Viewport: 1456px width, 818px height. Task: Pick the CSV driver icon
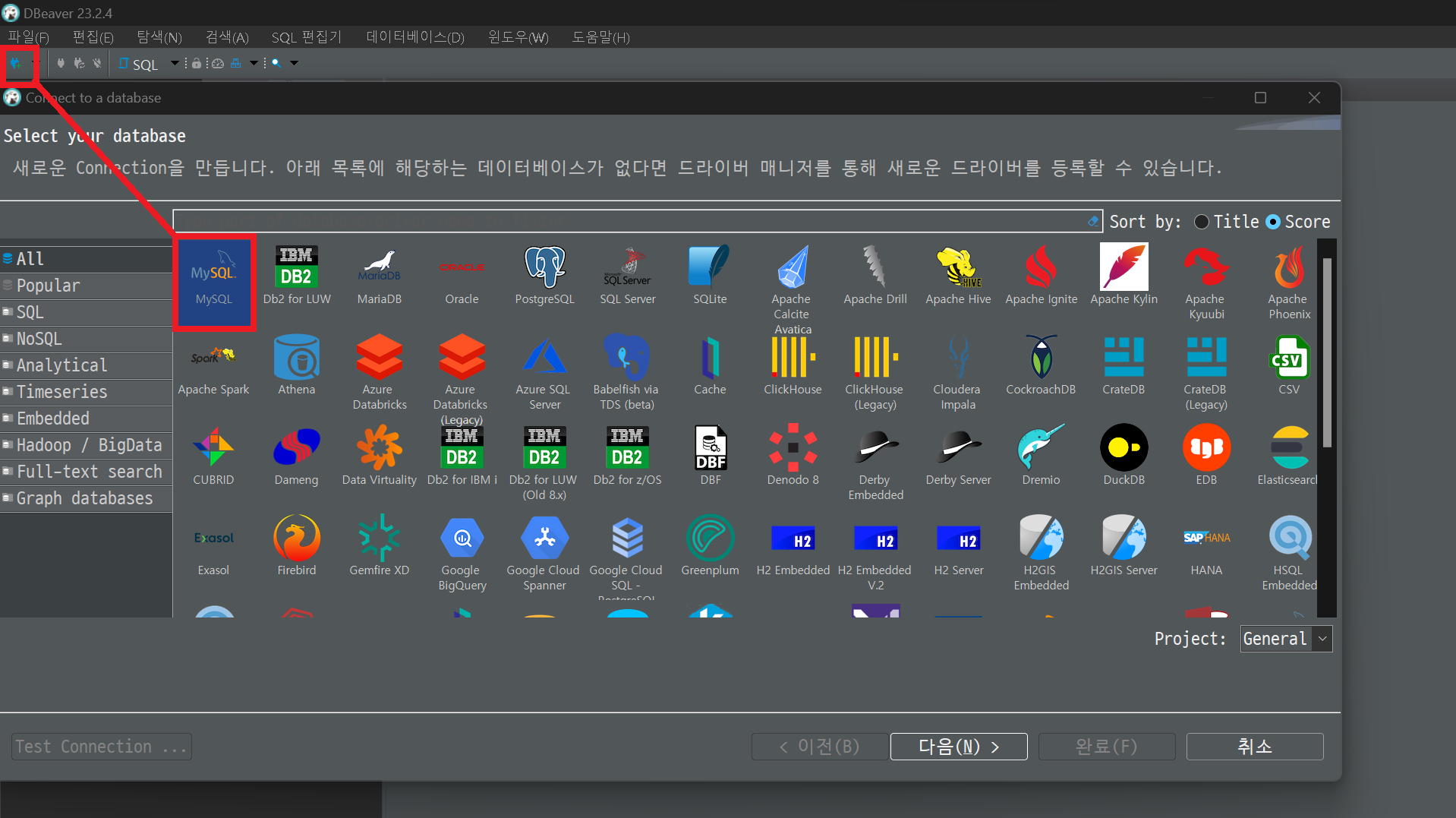pyautogui.click(x=1289, y=365)
